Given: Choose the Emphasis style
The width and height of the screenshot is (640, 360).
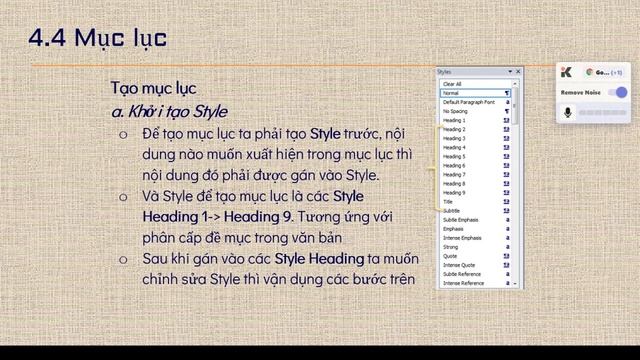Looking at the screenshot, I should click(x=476, y=229).
